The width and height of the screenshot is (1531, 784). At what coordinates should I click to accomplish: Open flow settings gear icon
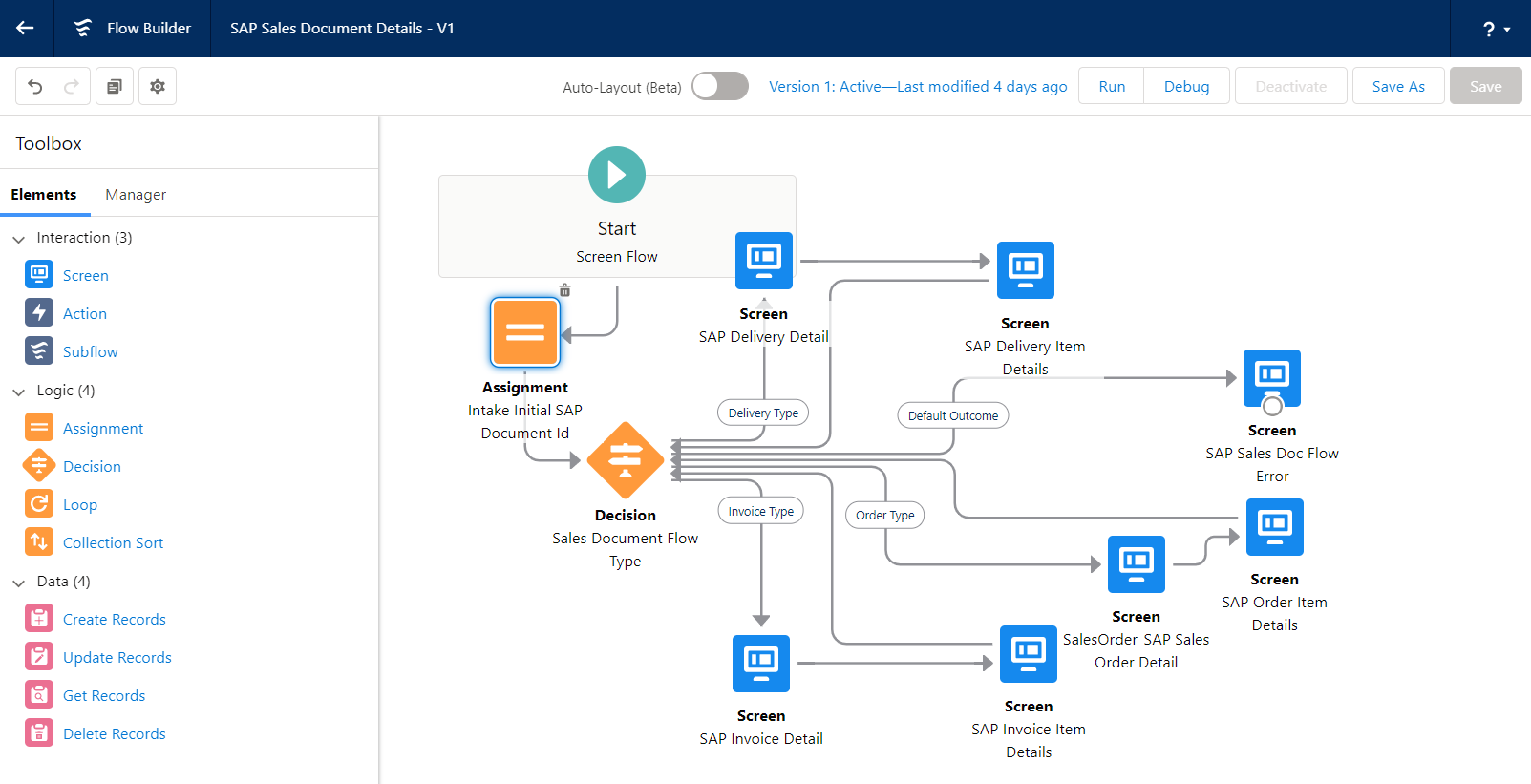pos(158,86)
